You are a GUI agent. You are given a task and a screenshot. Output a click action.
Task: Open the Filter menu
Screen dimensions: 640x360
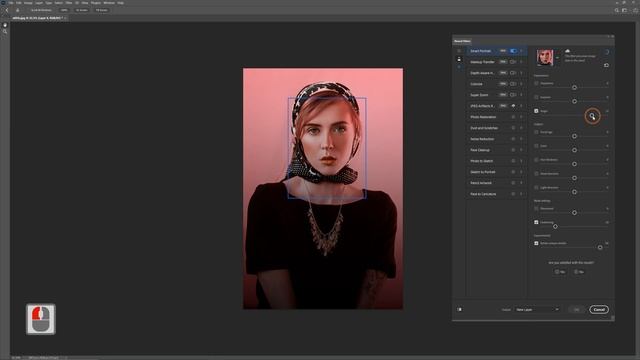[69, 3]
